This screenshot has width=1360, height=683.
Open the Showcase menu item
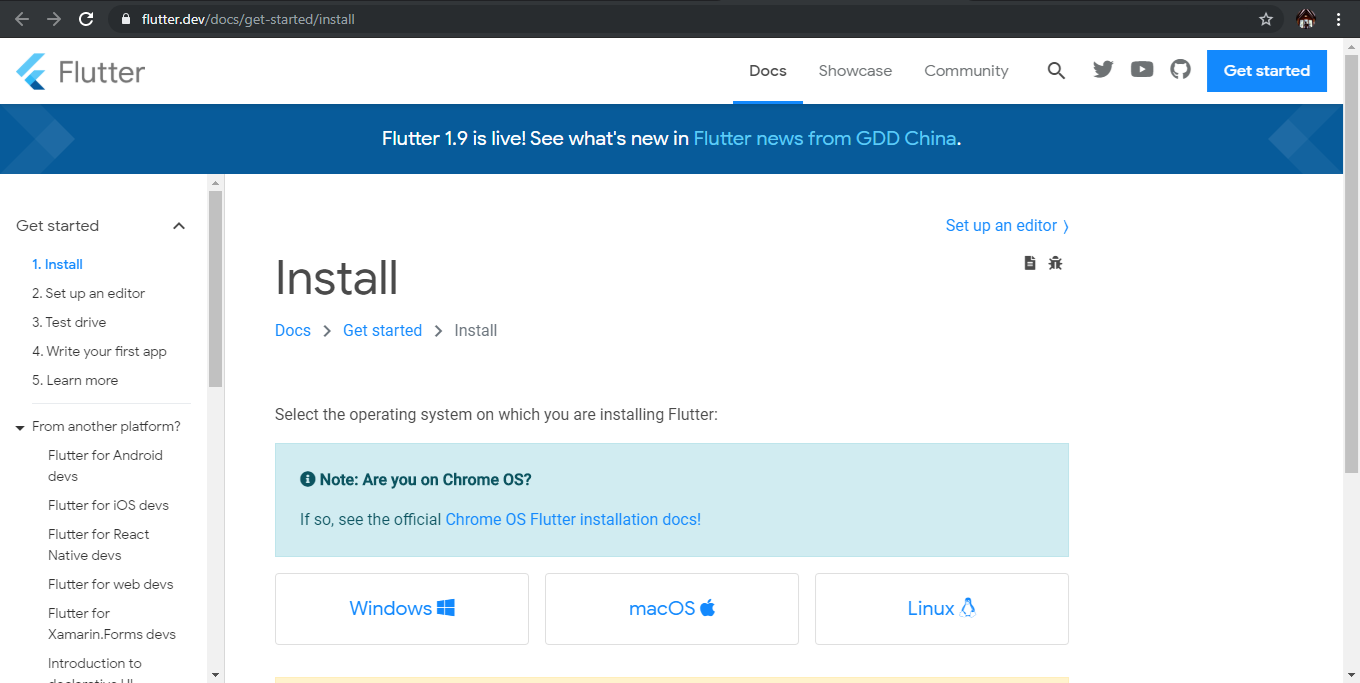(x=855, y=70)
